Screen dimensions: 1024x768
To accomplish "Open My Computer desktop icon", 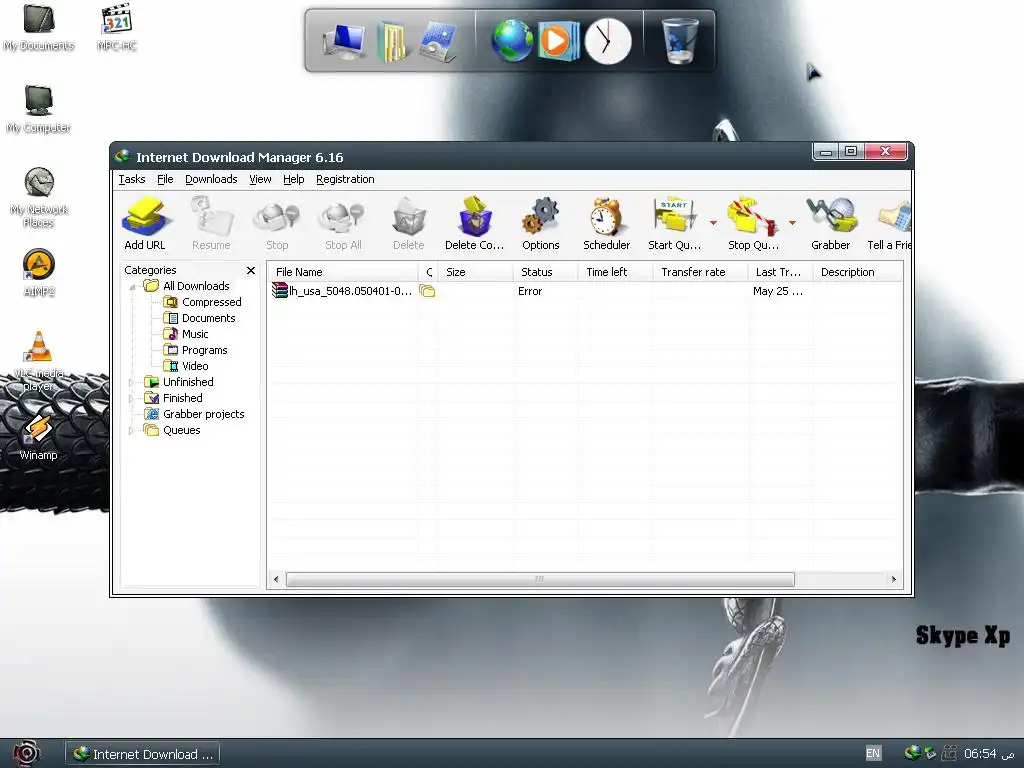I will pos(39,109).
